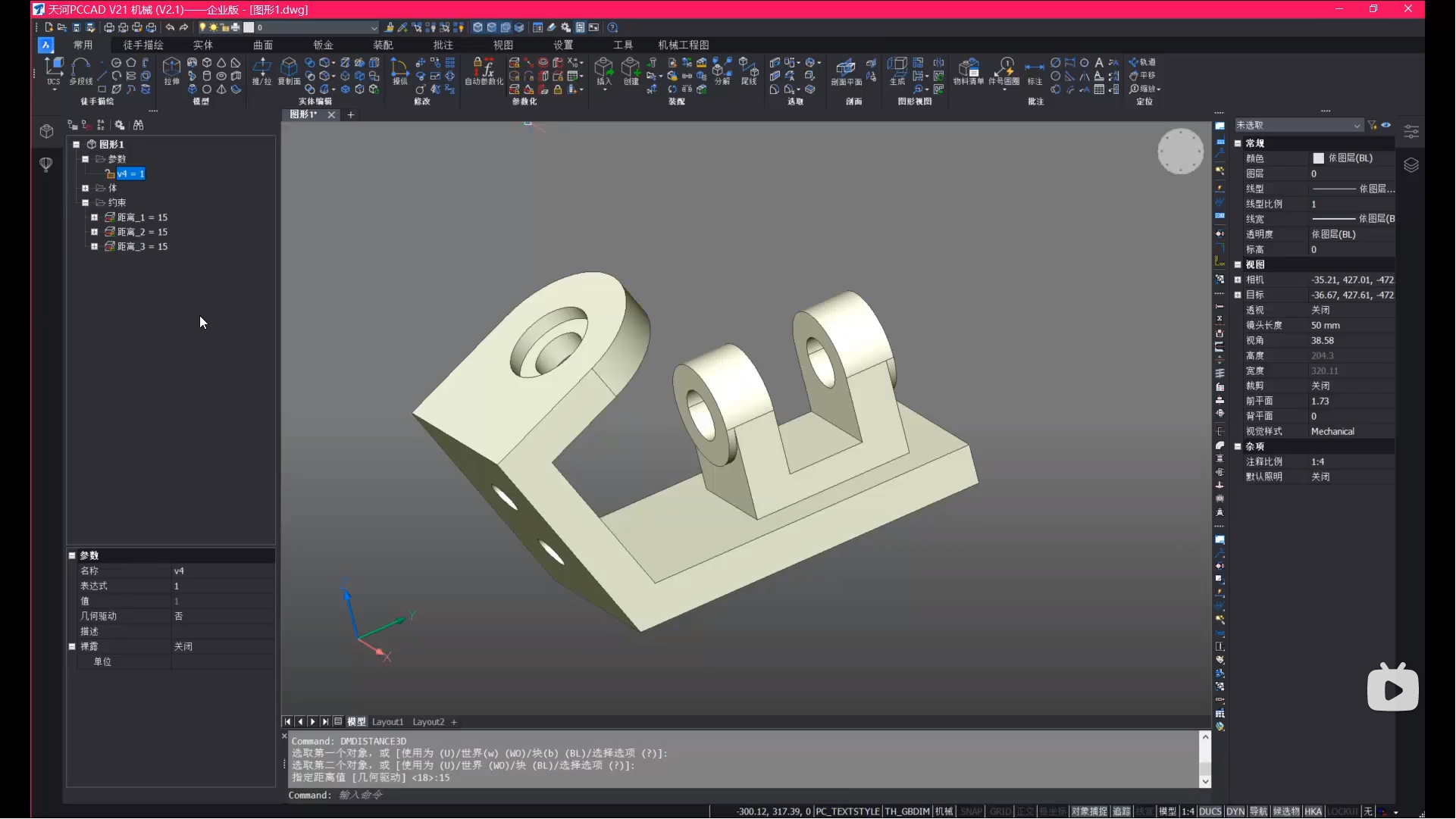
Task: Switch to the 钣金 ribbon tab
Action: click(323, 45)
